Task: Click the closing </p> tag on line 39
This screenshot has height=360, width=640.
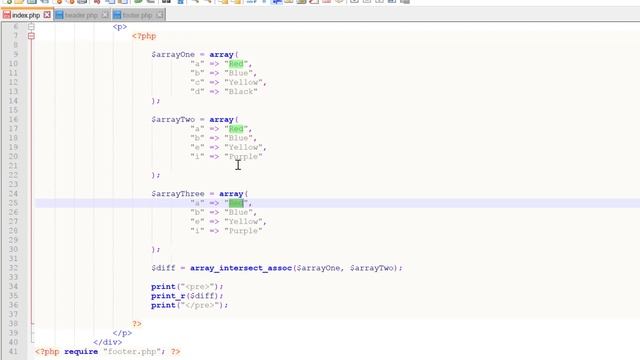Action: [122, 333]
